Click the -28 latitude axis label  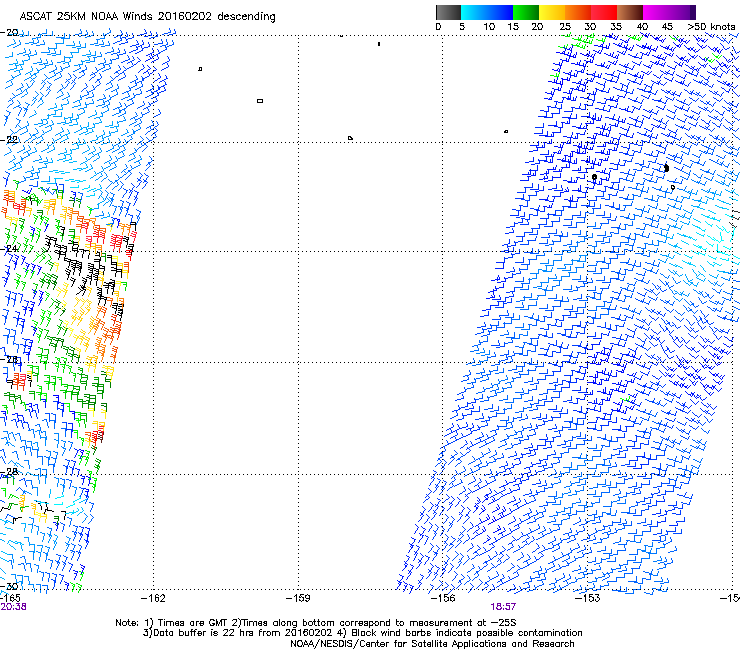pos(9,472)
